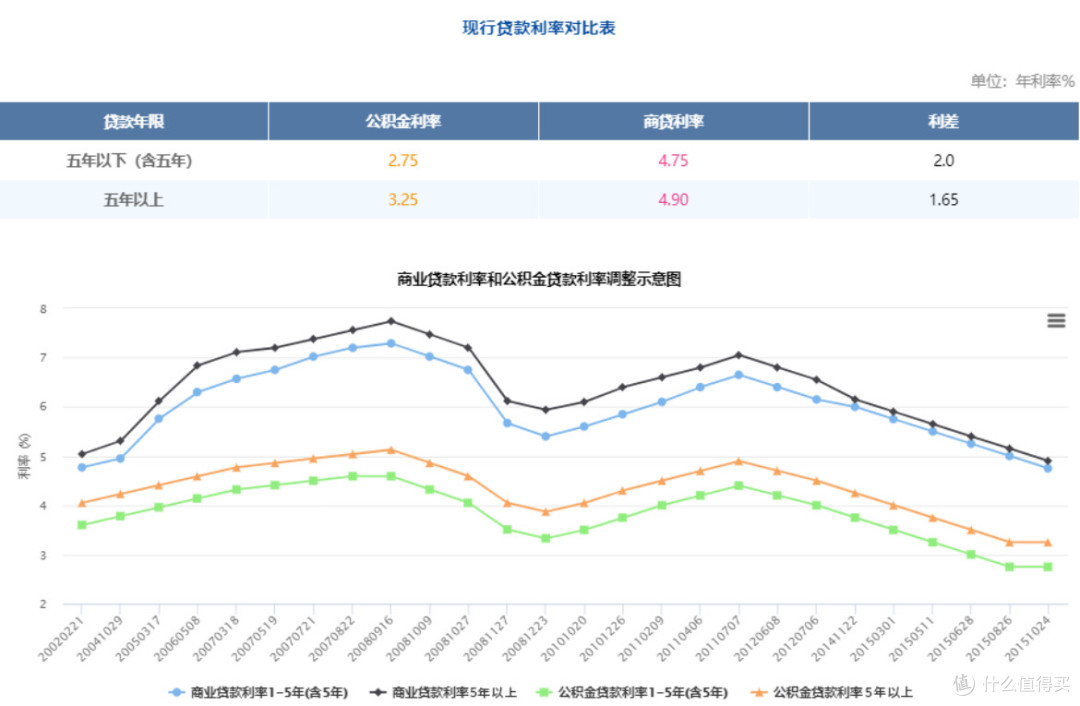Screen dimensions: 1080x706
Task: Click the 20141122 x-axis date label
Action: click(x=834, y=639)
